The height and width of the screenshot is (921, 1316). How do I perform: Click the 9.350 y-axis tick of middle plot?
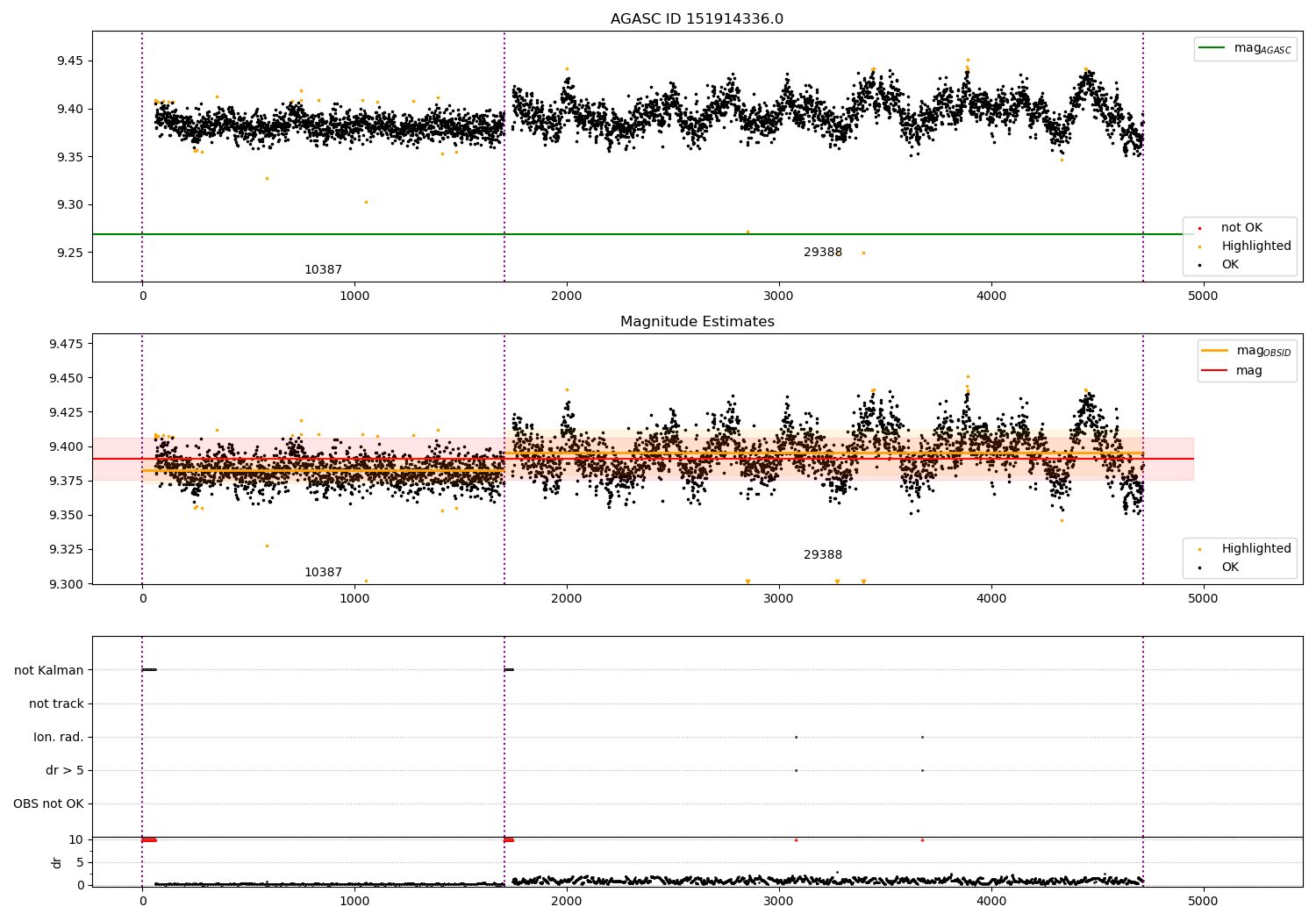click(x=67, y=516)
